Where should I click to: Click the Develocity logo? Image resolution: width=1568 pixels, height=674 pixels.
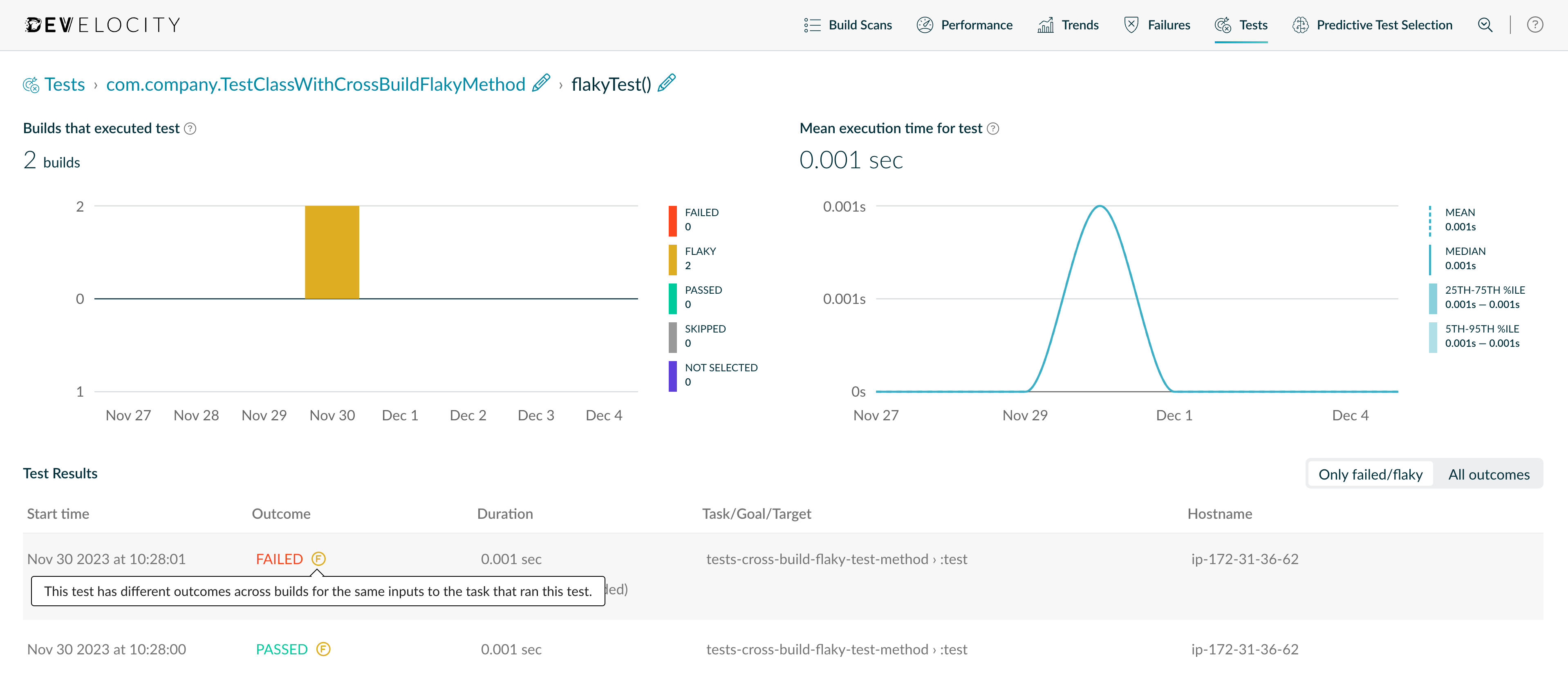pyautogui.click(x=102, y=25)
